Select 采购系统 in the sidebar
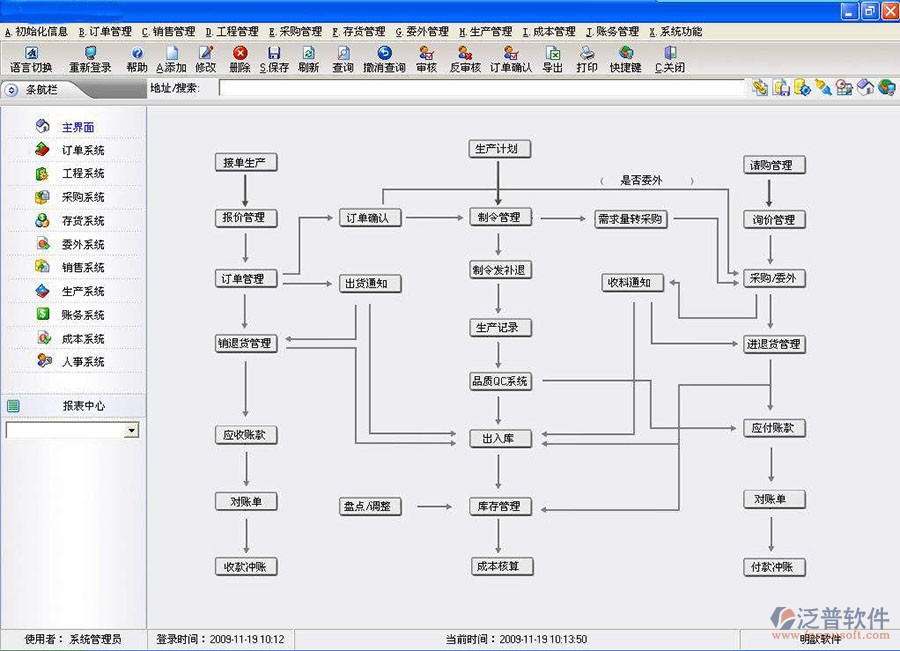Screen dimensions: 900x651 pyautogui.click(x=82, y=197)
